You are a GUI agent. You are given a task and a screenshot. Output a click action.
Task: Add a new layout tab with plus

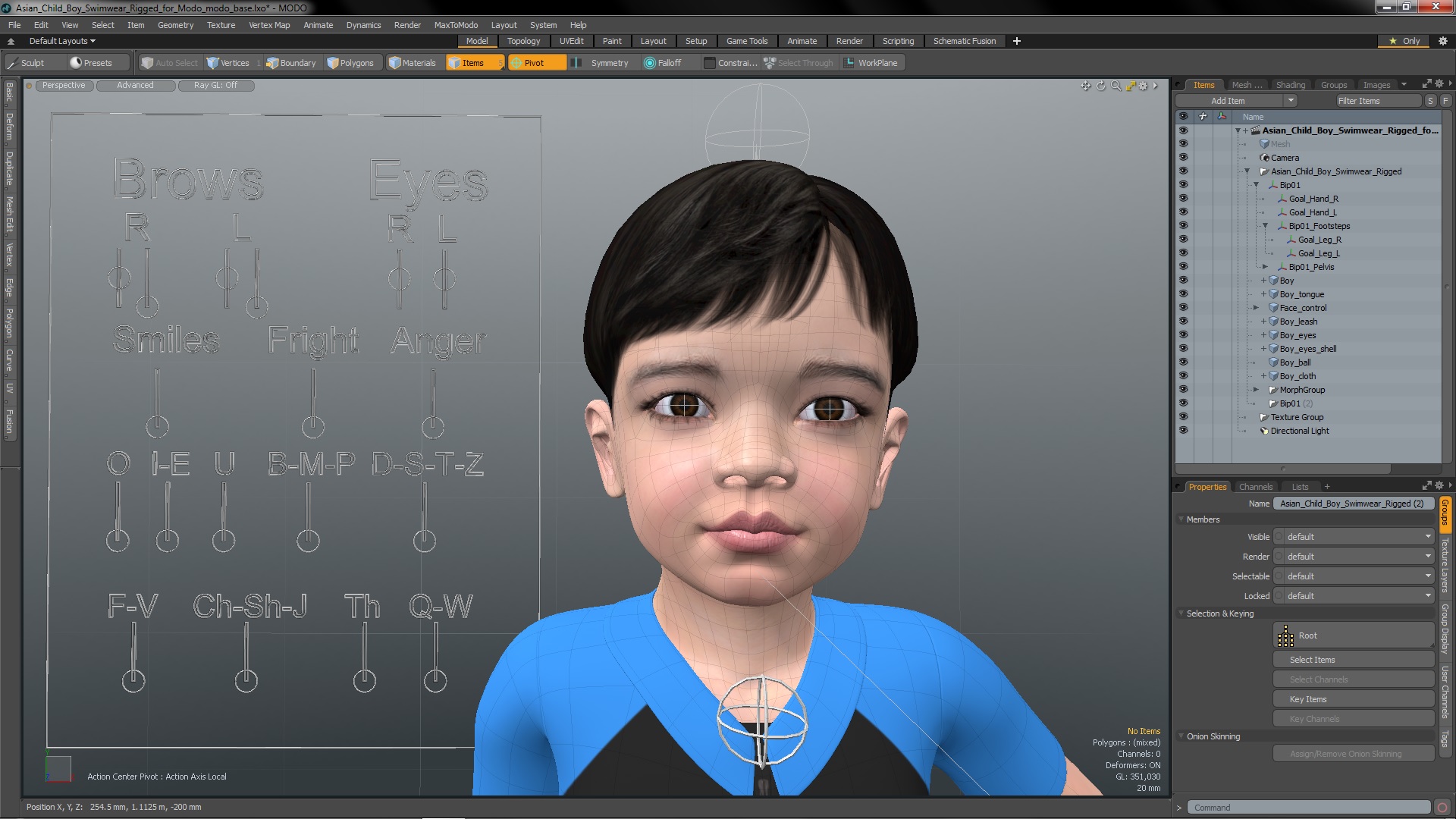[1017, 41]
